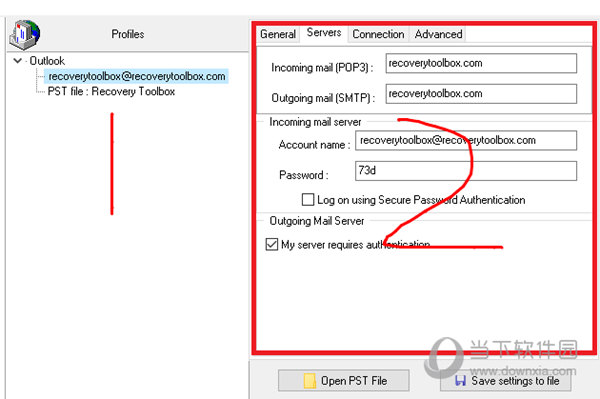
Task: Click the Account name field
Action: pos(466,140)
